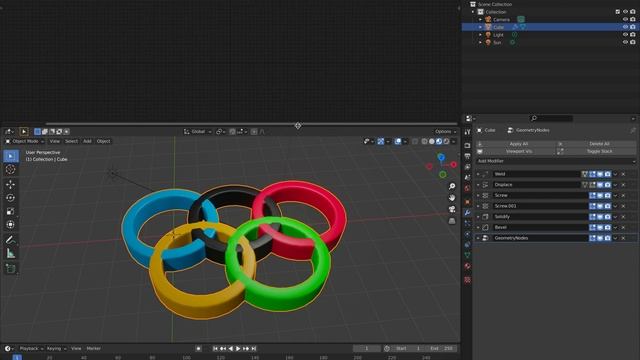This screenshot has height=360, width=640.
Task: Click the Viewport Vis button
Action: 516,151
